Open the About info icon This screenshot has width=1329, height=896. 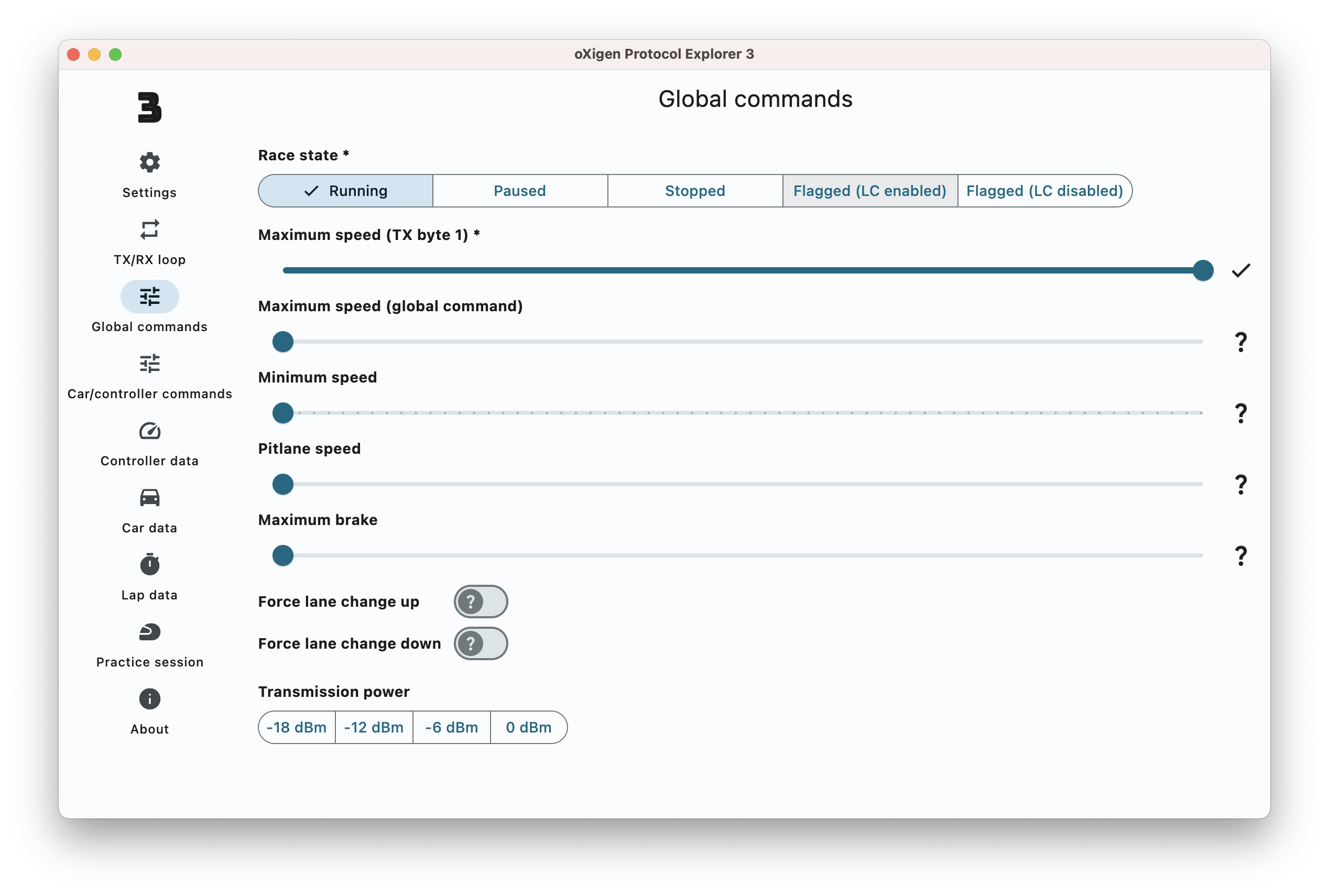click(x=149, y=698)
